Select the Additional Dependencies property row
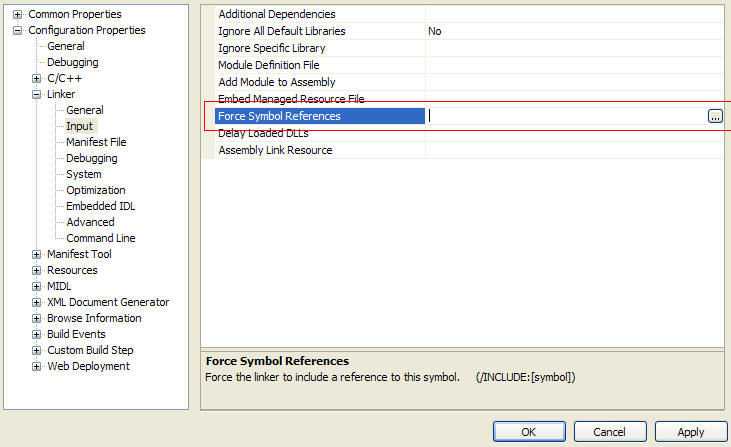The height and width of the screenshot is (447, 731). tap(277, 14)
